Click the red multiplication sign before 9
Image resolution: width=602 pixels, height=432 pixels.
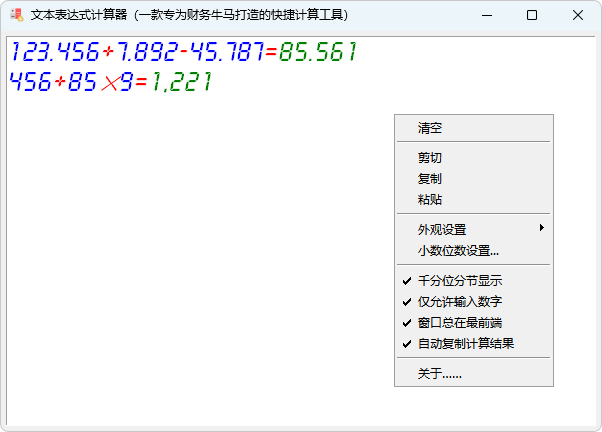(x=110, y=83)
